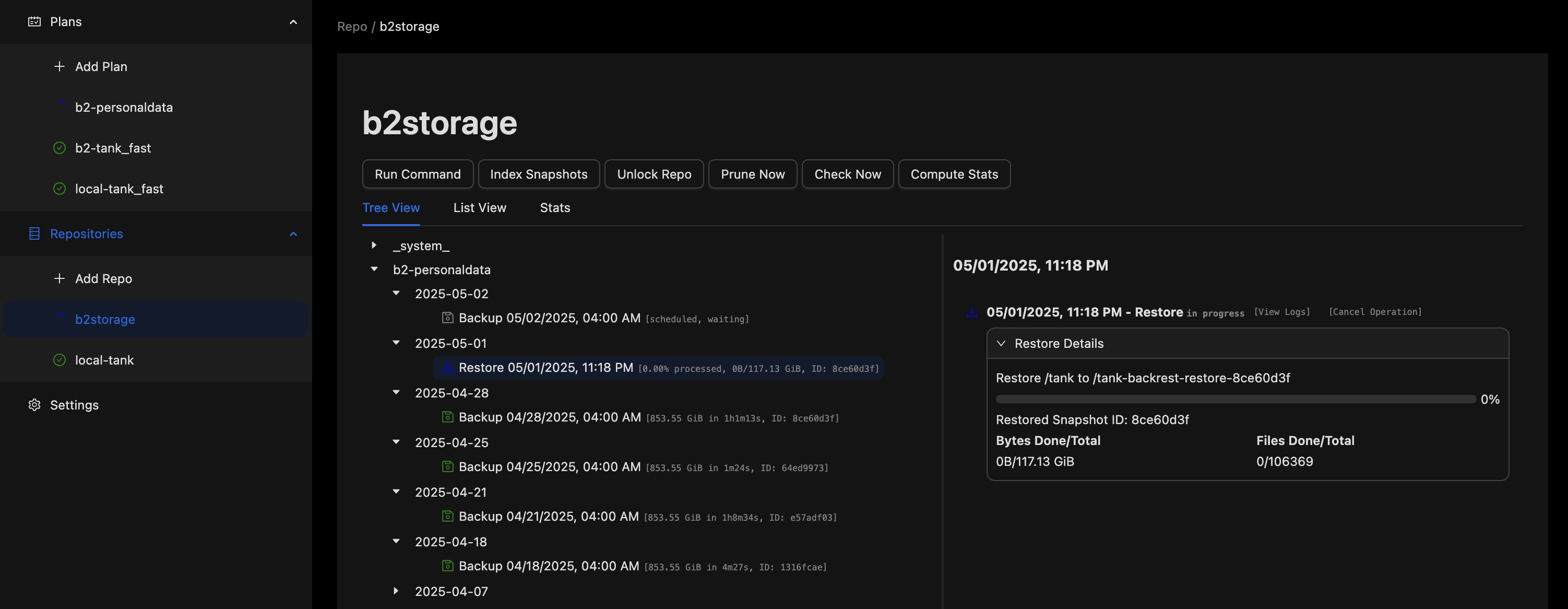Open the Stats tab
1568x609 pixels.
(554, 208)
